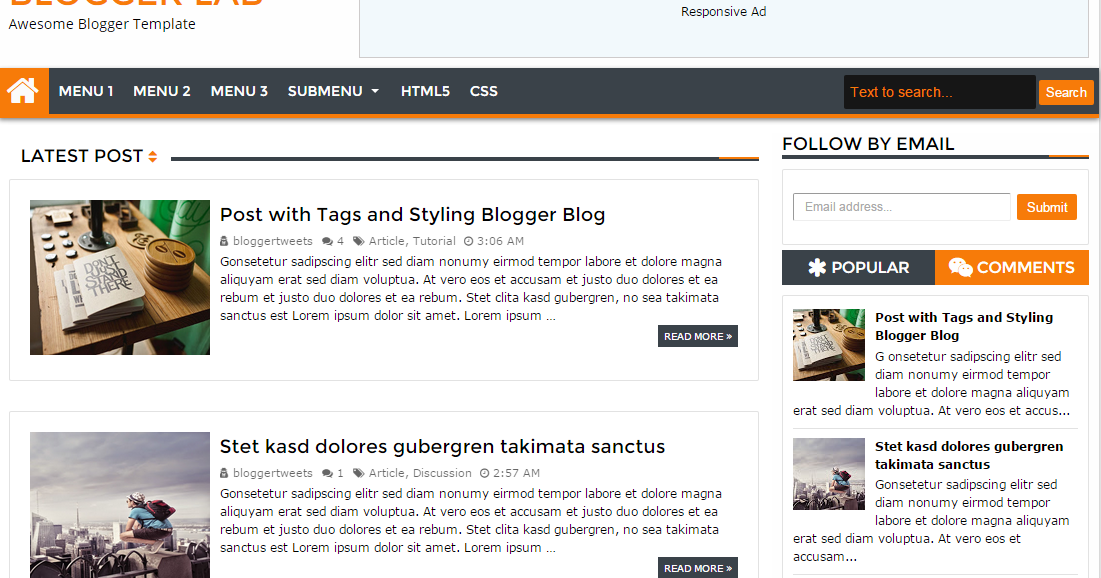Click comment bubble icon showing 4 comments

point(327,241)
